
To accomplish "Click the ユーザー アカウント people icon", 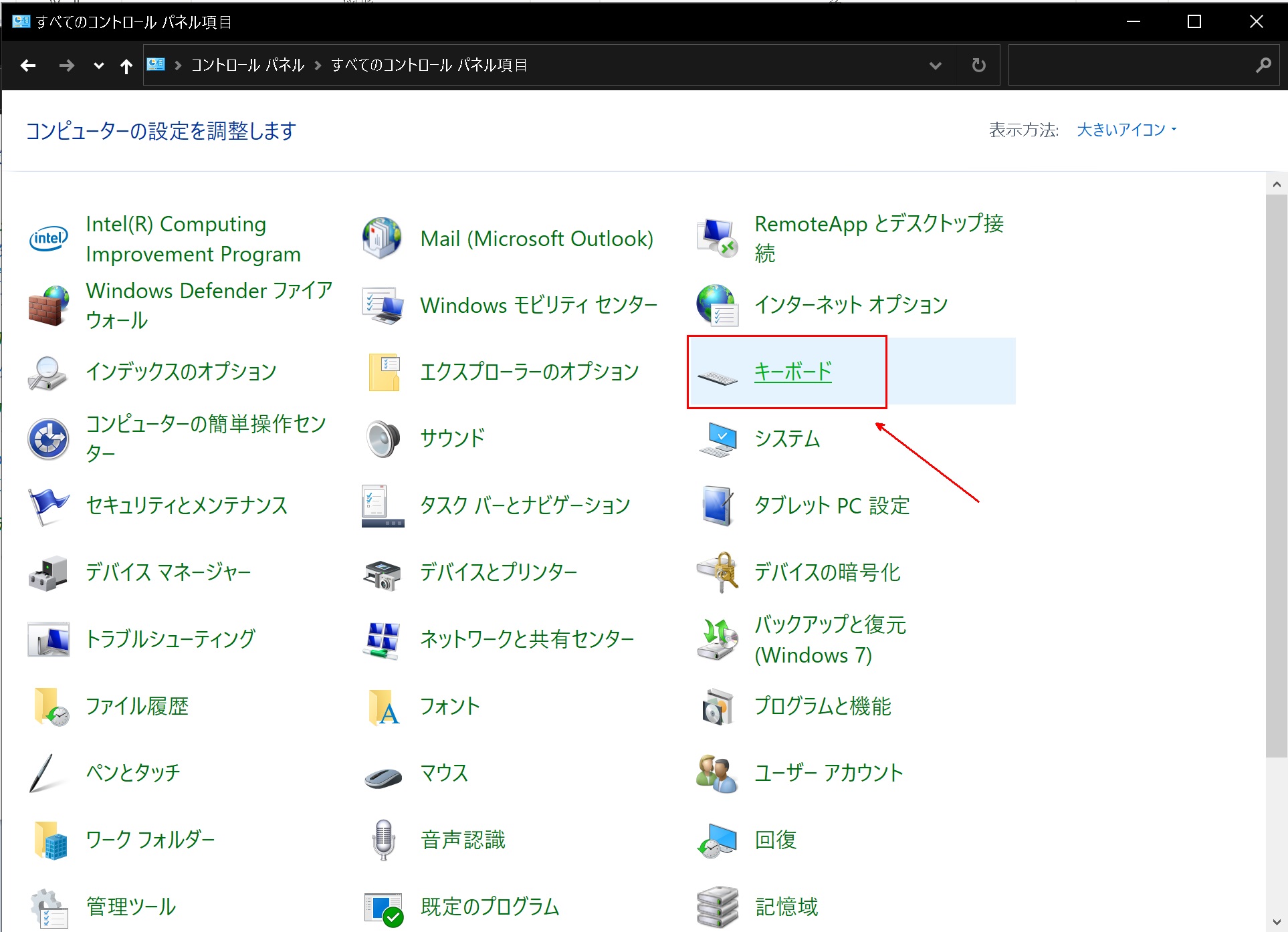I will 717,774.
